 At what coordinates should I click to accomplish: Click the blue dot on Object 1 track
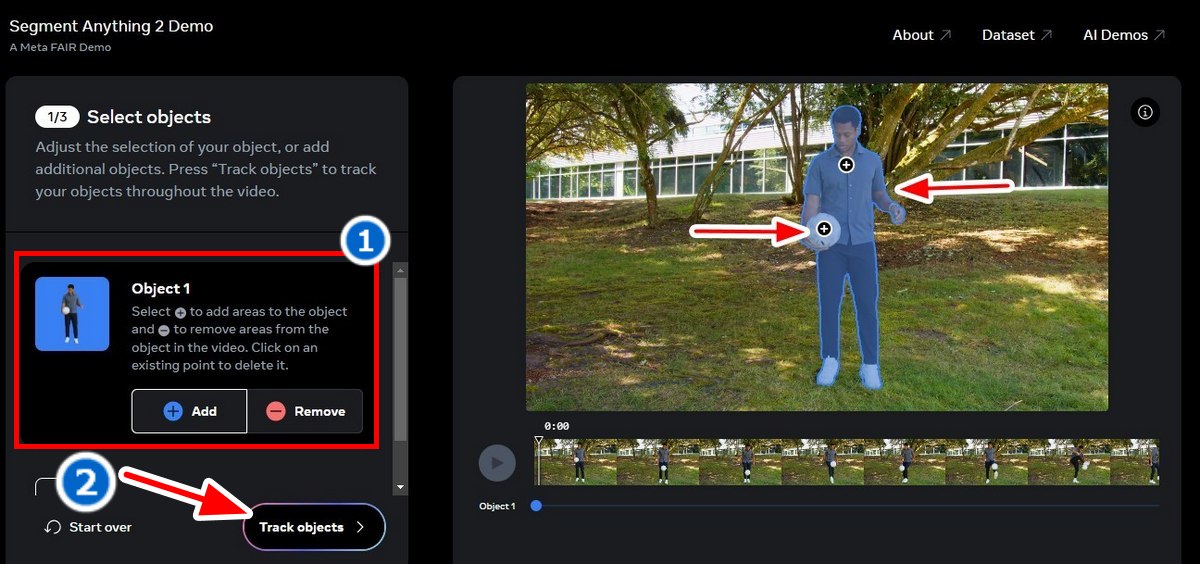(x=536, y=506)
